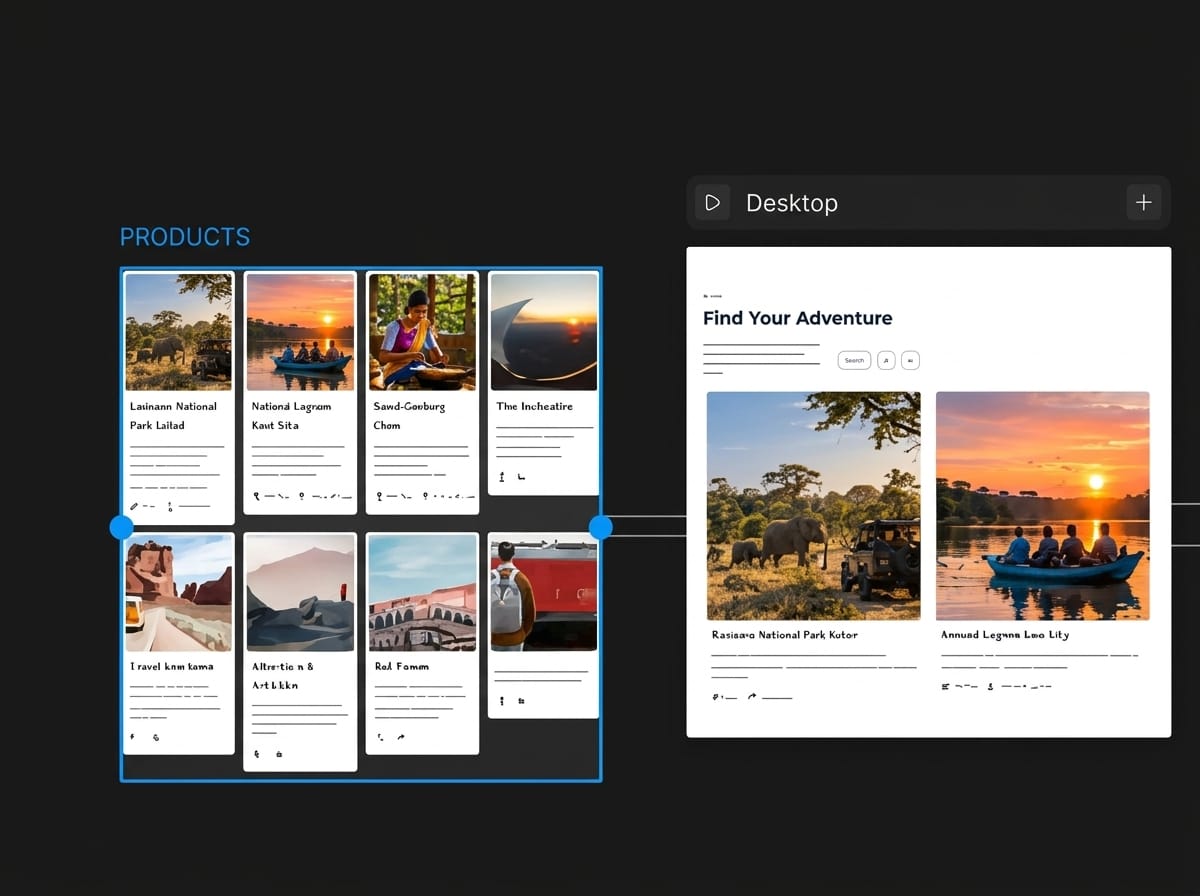The image size is (1200, 896).
Task: Select the elephant safari thumbnail in the PRODUCTS frame
Action: [x=179, y=332]
